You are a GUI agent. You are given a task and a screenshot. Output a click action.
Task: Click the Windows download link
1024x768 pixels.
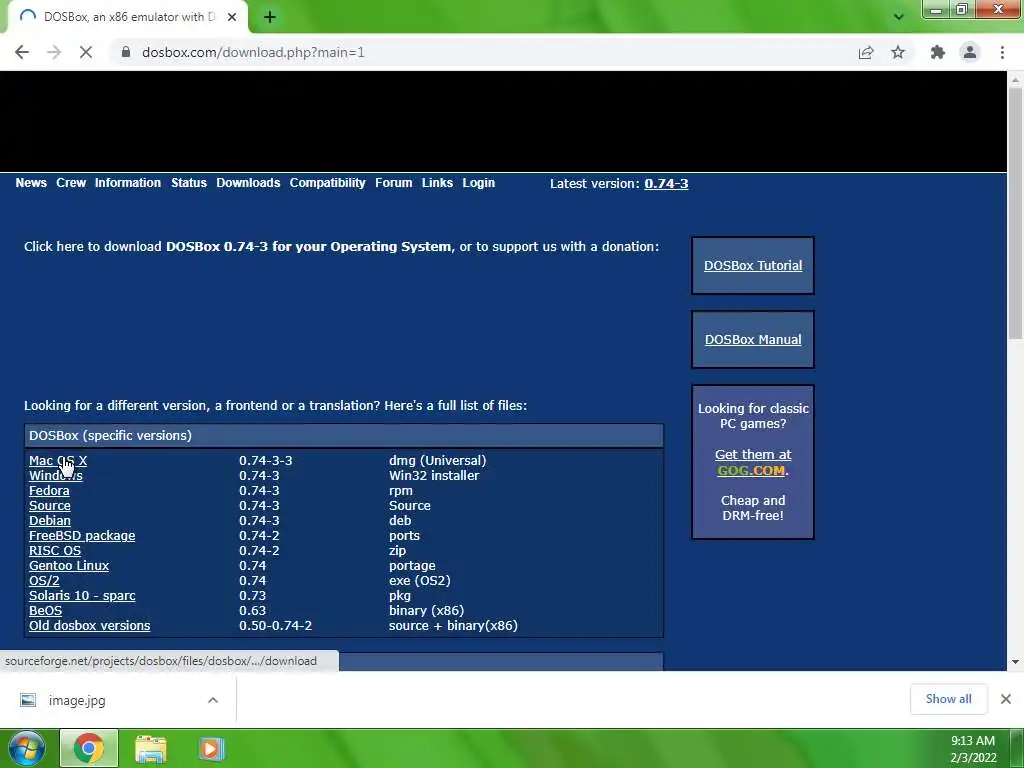click(56, 475)
